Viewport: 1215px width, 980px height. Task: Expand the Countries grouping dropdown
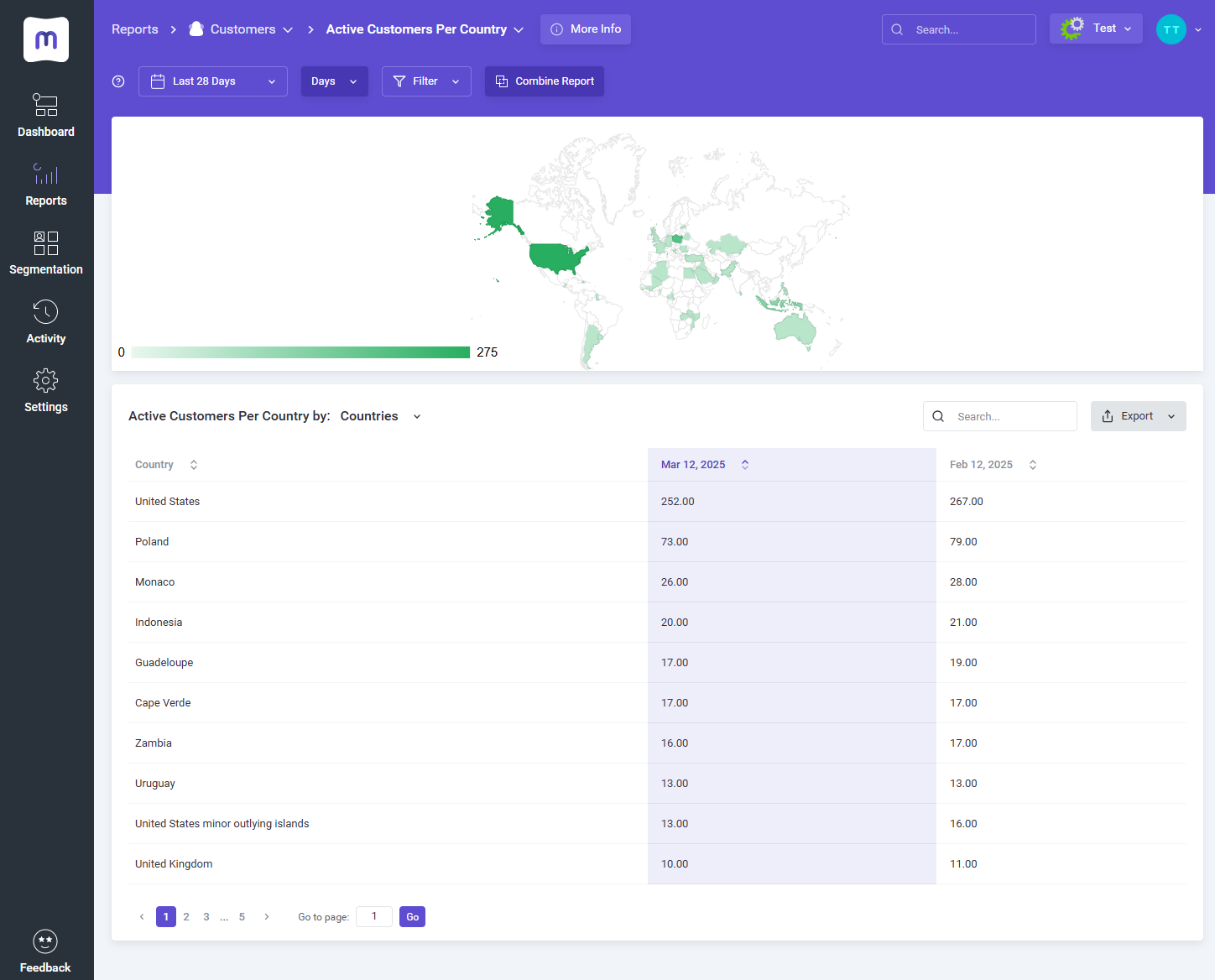coord(381,416)
